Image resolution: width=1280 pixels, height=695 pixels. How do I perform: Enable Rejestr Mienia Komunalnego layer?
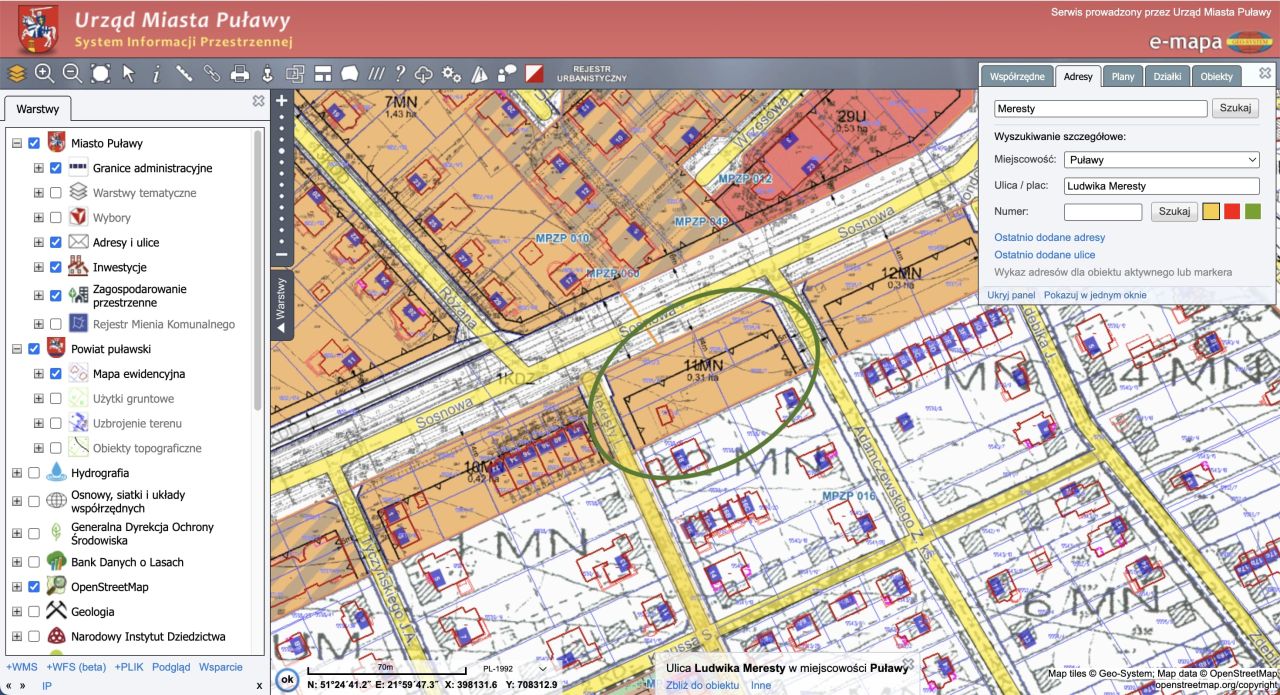(x=56, y=324)
